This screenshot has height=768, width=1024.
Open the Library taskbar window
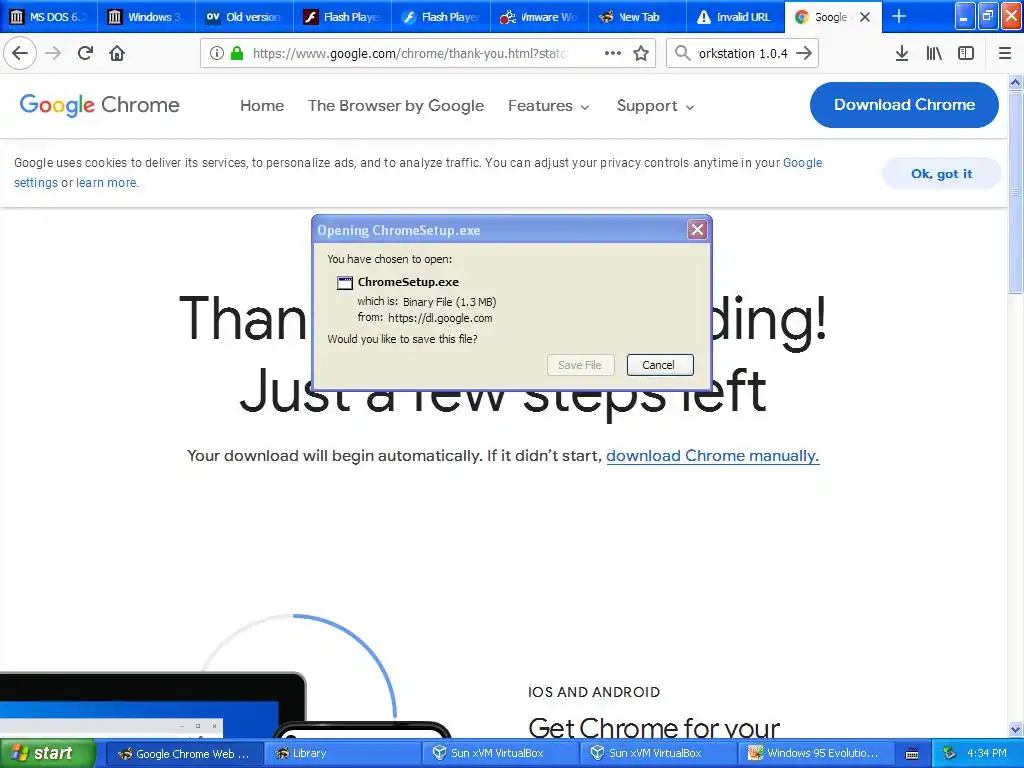click(342, 754)
